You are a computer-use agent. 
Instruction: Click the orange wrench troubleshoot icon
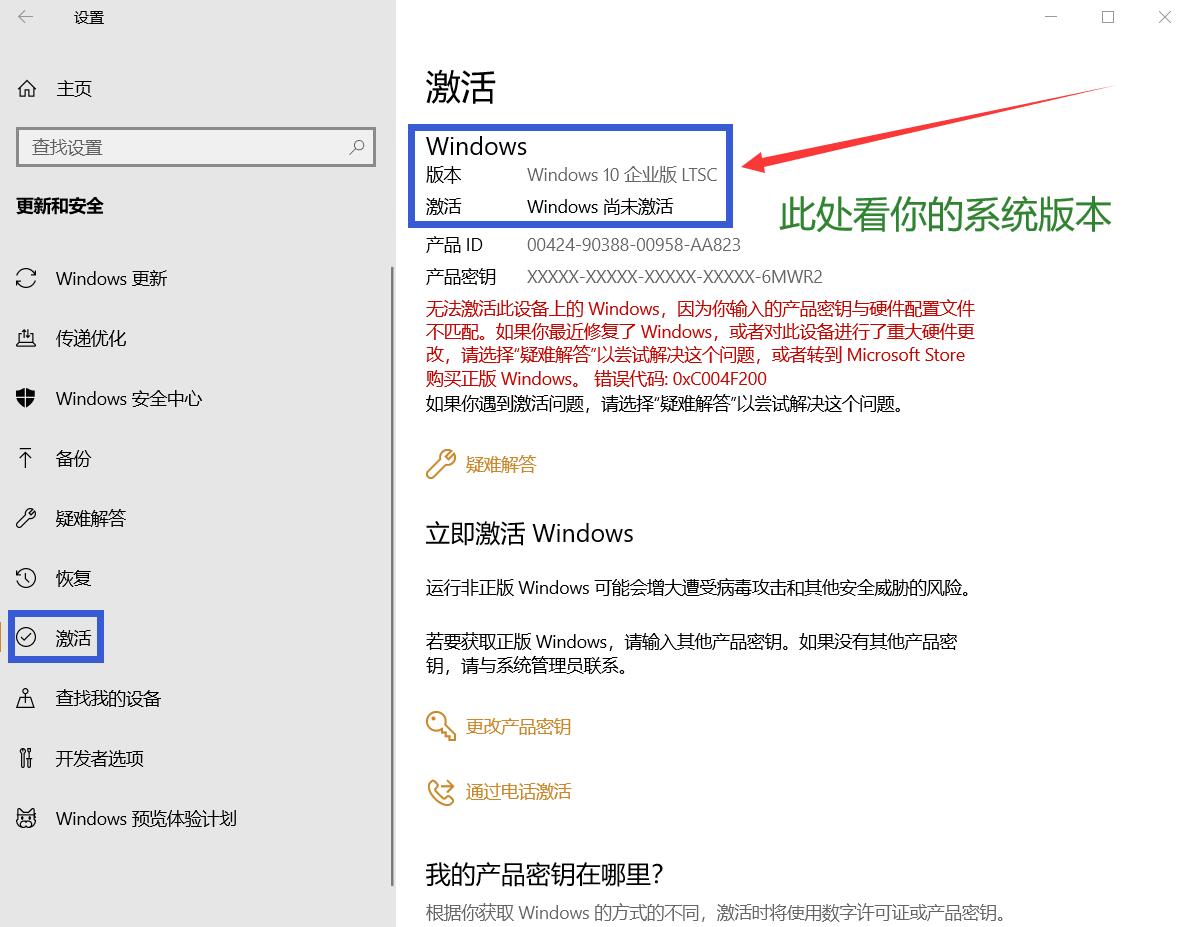[441, 464]
